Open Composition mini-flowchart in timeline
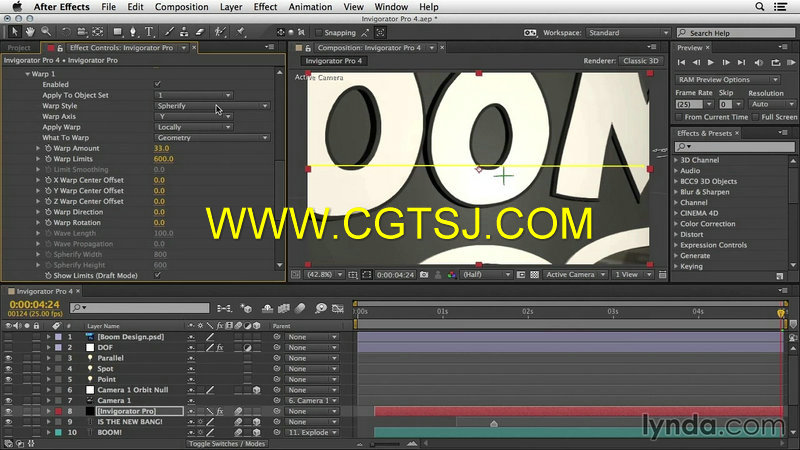The width and height of the screenshot is (800, 450). click(224, 308)
